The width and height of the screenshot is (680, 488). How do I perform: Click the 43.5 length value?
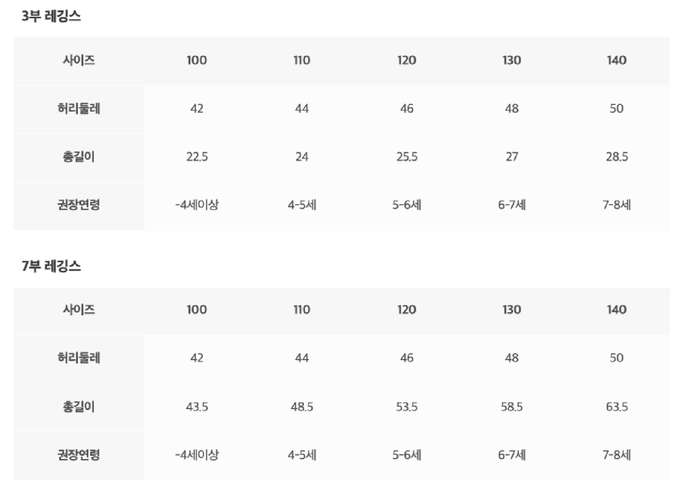pyautogui.click(x=197, y=406)
